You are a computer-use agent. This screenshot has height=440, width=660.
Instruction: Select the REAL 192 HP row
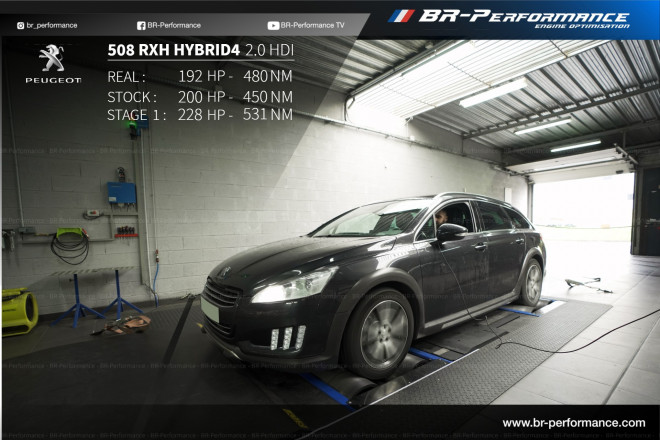[x=200, y=77]
